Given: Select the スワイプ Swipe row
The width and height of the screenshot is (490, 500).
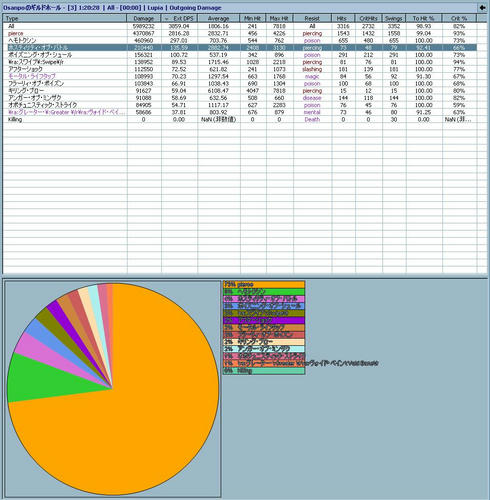Looking at the screenshot, I should click(240, 62).
